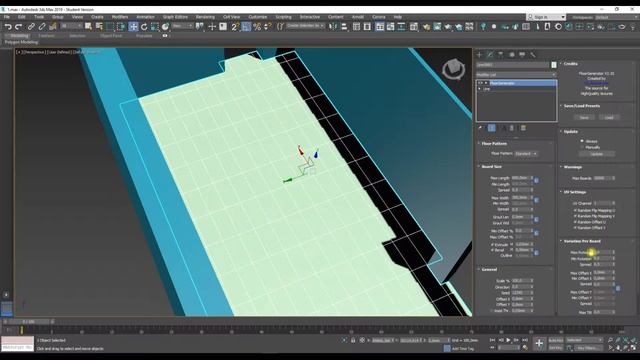Choose the Rectangular Selection Region tool
640x360 pixels.
(x=110, y=27)
